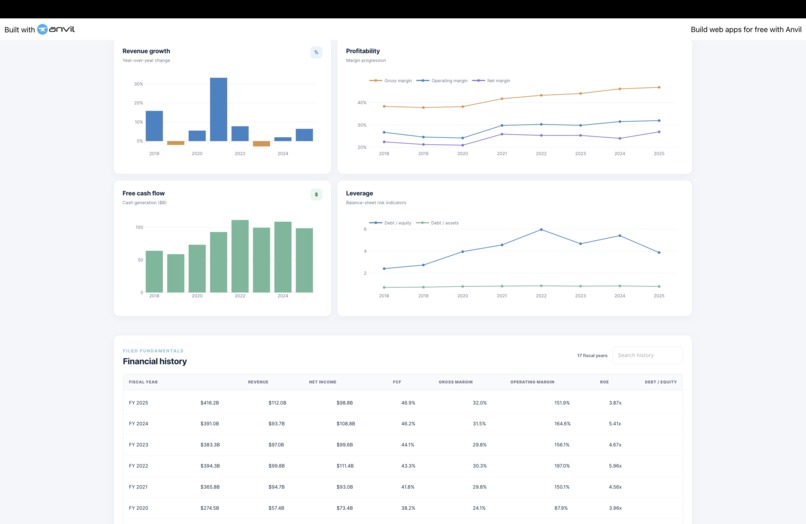
Task: Click the percent icon on the Revenue growth card
Action: (316, 52)
